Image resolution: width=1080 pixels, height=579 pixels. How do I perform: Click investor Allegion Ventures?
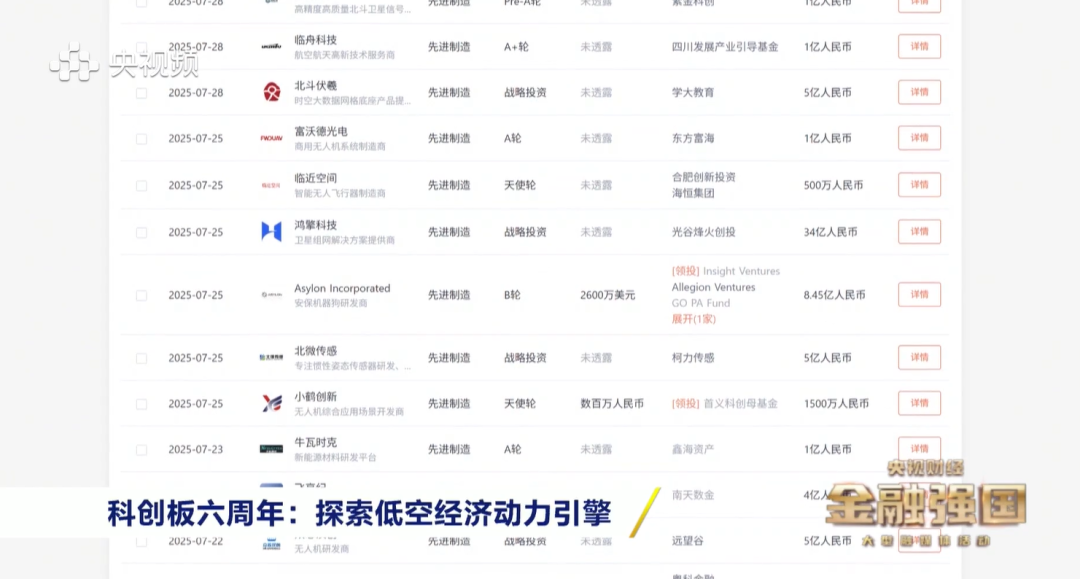[x=714, y=287]
